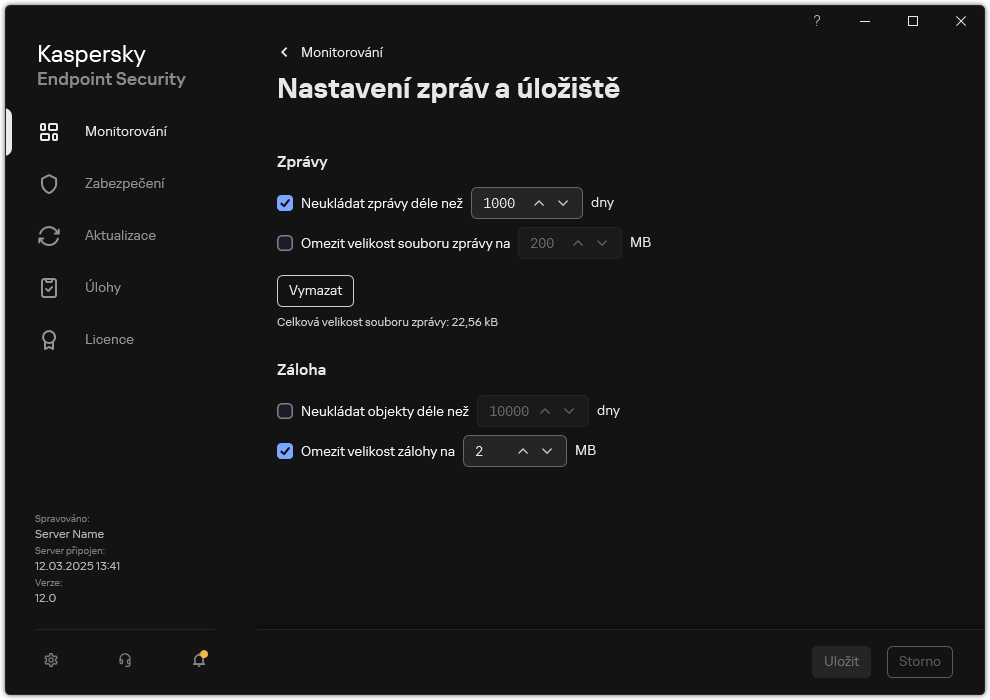Open the dropdown for záloha size value

pos(548,451)
